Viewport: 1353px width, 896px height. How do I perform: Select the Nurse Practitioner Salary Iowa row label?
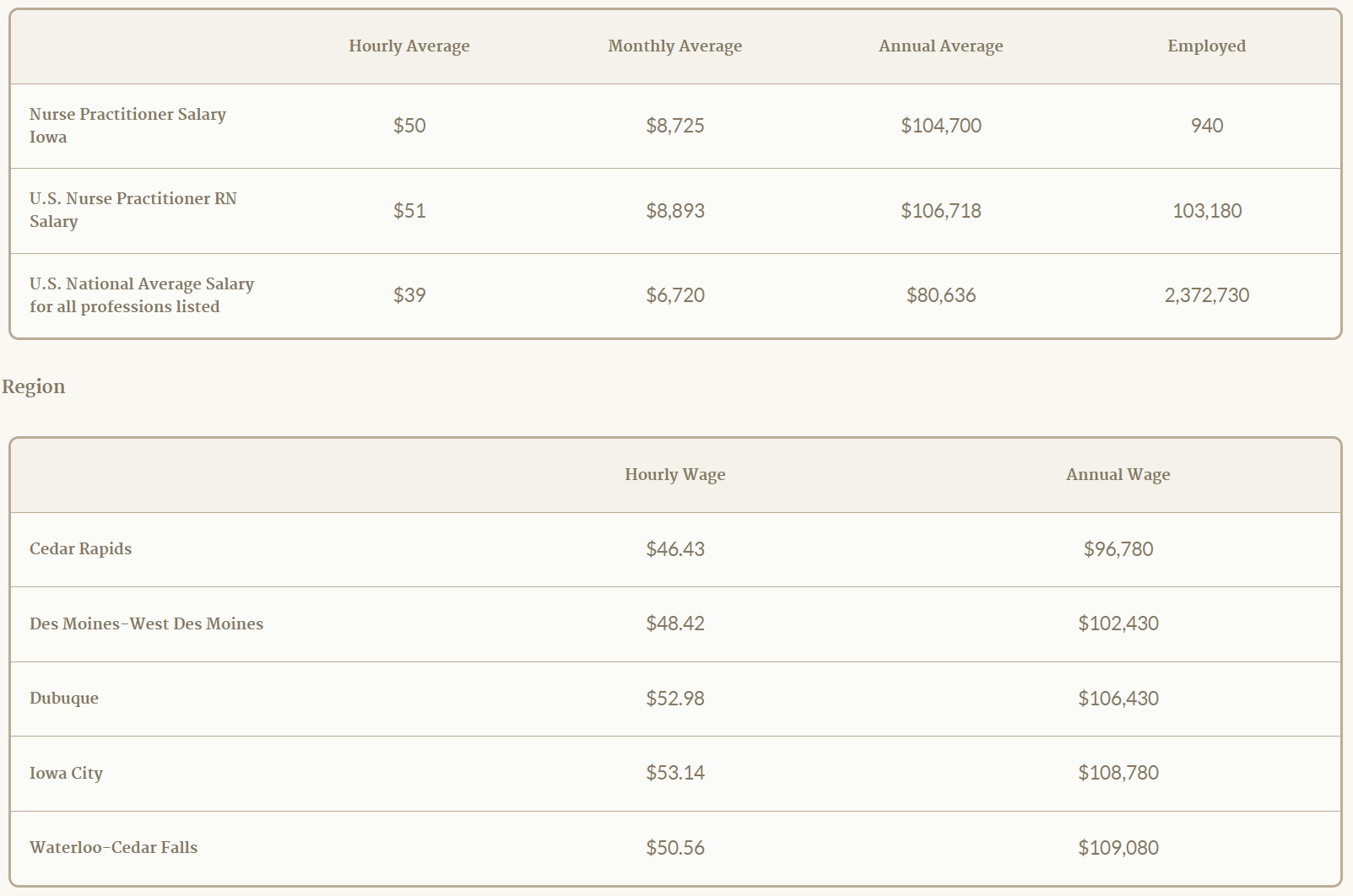(127, 126)
